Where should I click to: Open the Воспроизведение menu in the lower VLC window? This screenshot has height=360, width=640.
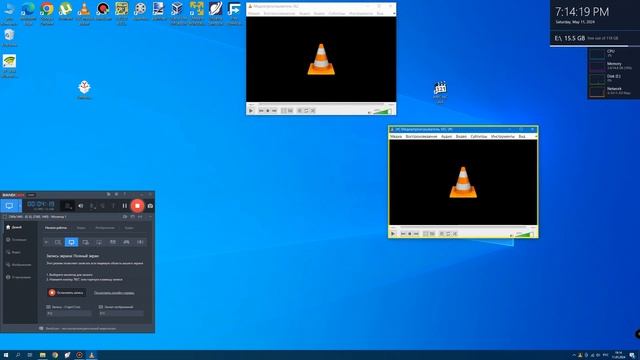point(421,136)
